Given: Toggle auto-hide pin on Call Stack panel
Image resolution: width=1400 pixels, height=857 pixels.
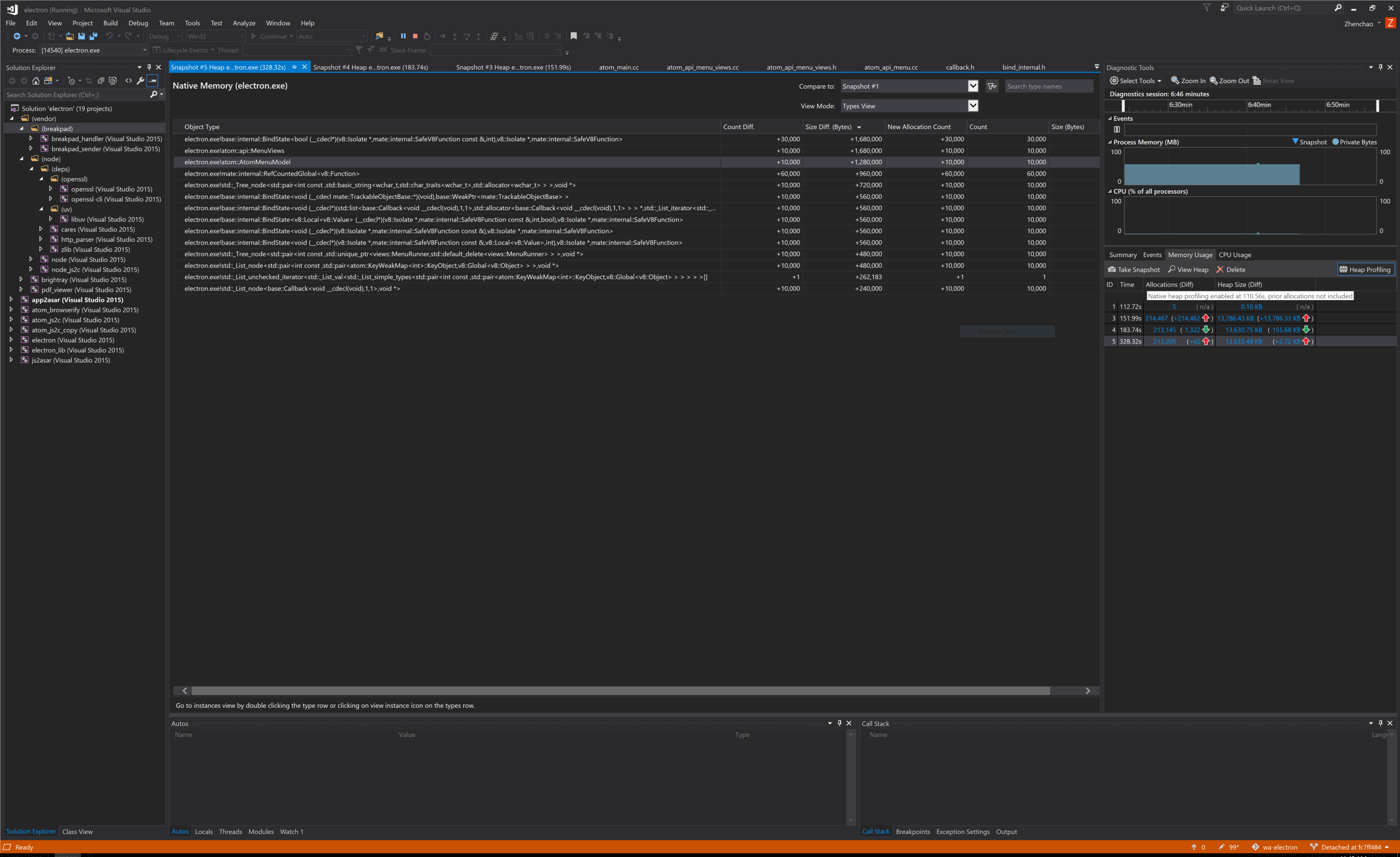Looking at the screenshot, I should tap(1381, 724).
